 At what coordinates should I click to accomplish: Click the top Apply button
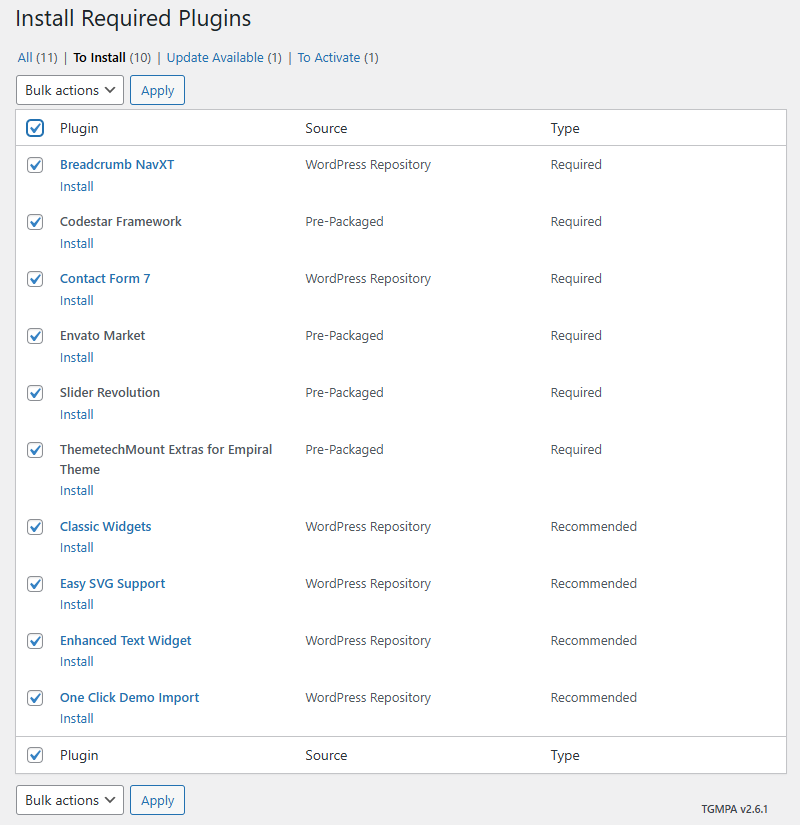(x=157, y=90)
